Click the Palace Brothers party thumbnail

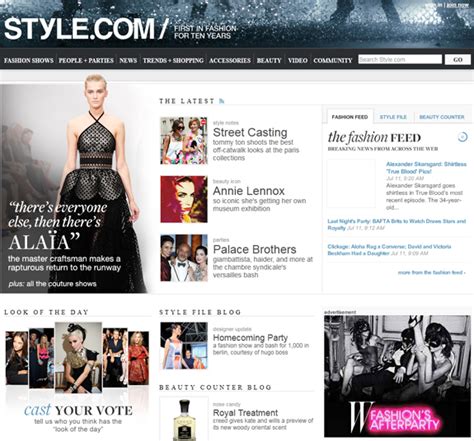point(184,258)
